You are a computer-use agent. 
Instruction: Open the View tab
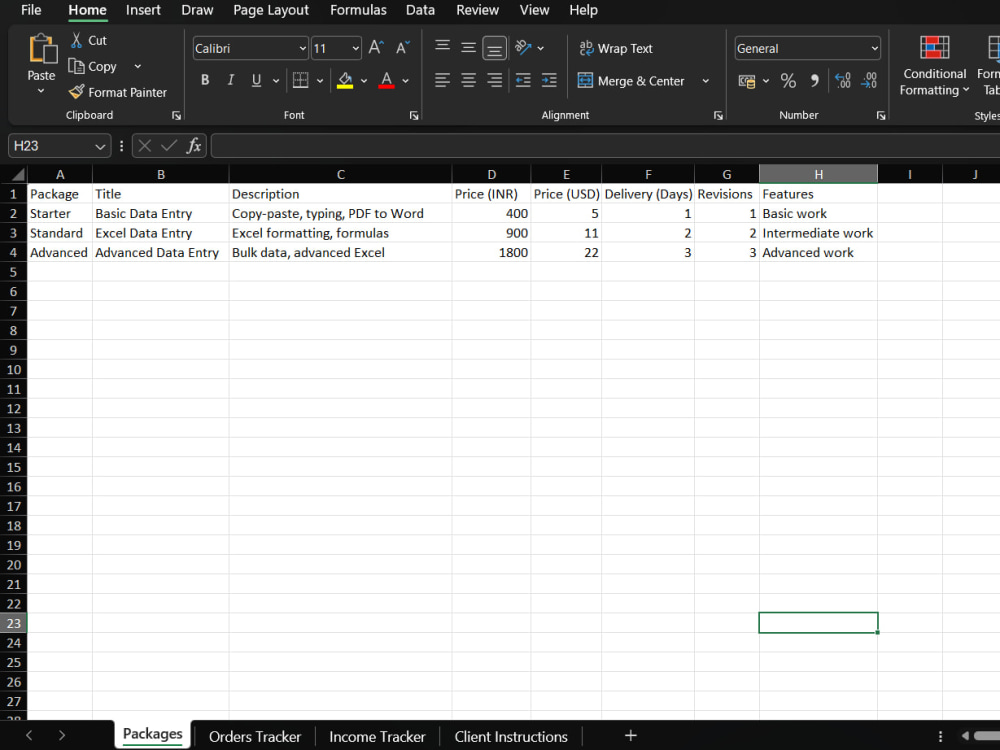[534, 10]
